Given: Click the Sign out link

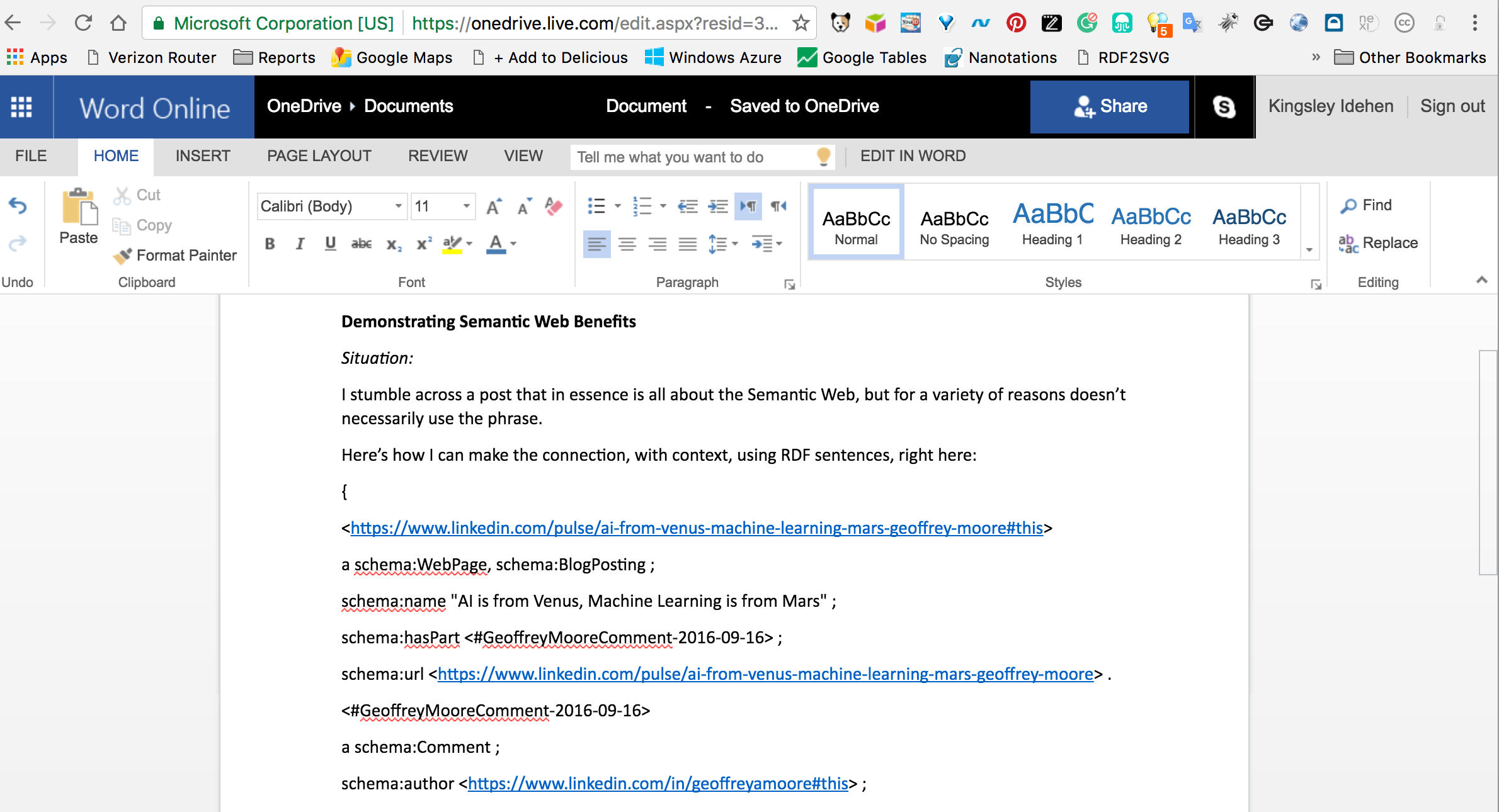Looking at the screenshot, I should (x=1452, y=106).
